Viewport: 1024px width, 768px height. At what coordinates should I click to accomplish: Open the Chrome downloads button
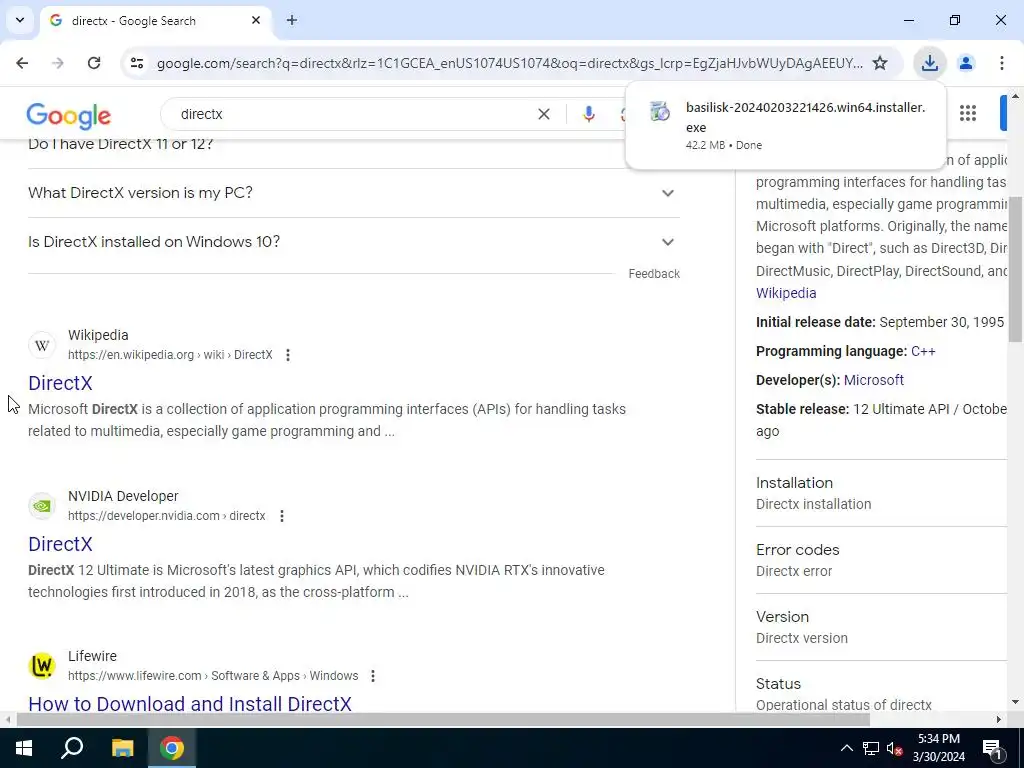tap(929, 63)
